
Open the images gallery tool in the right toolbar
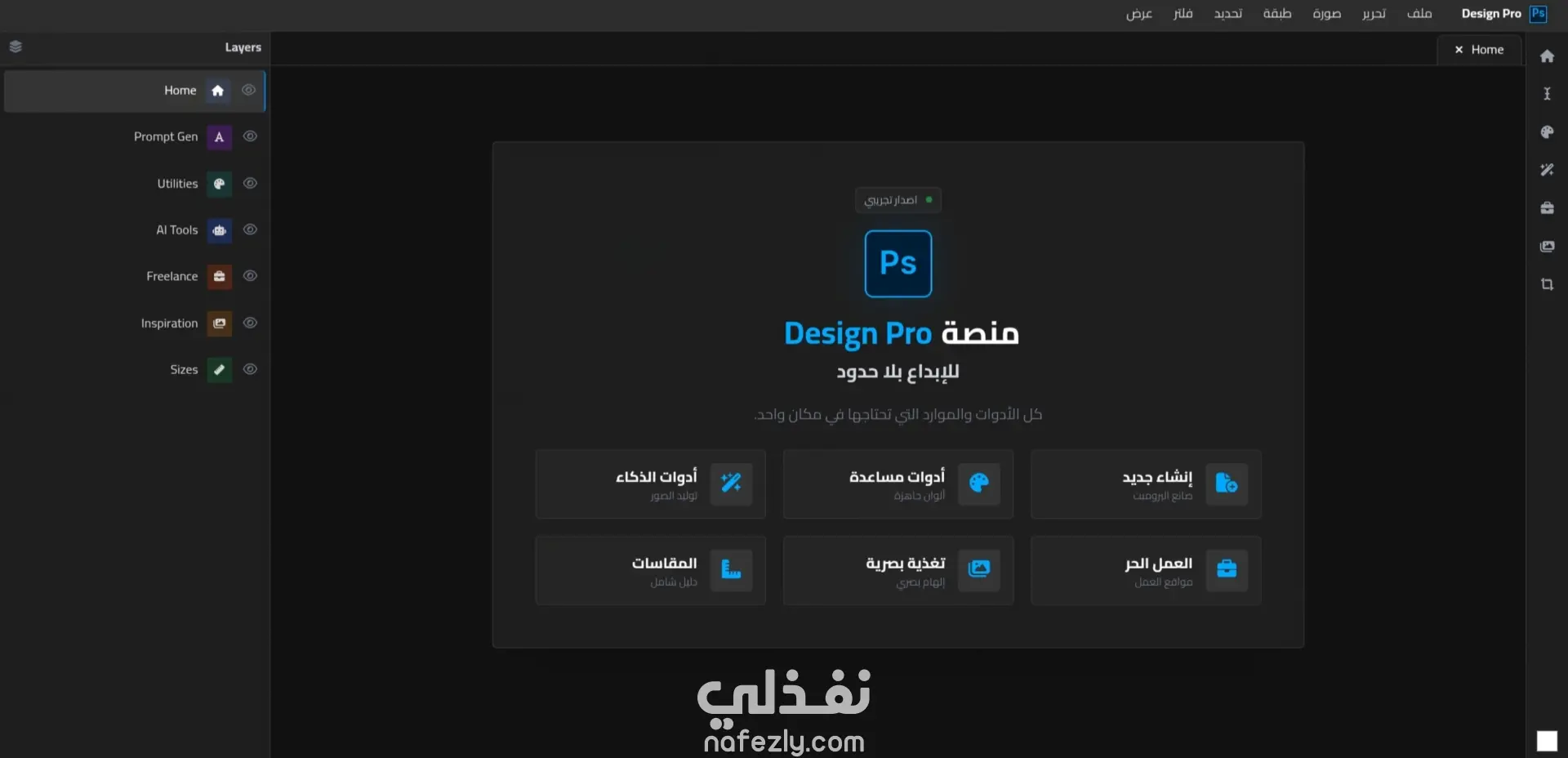click(x=1547, y=247)
